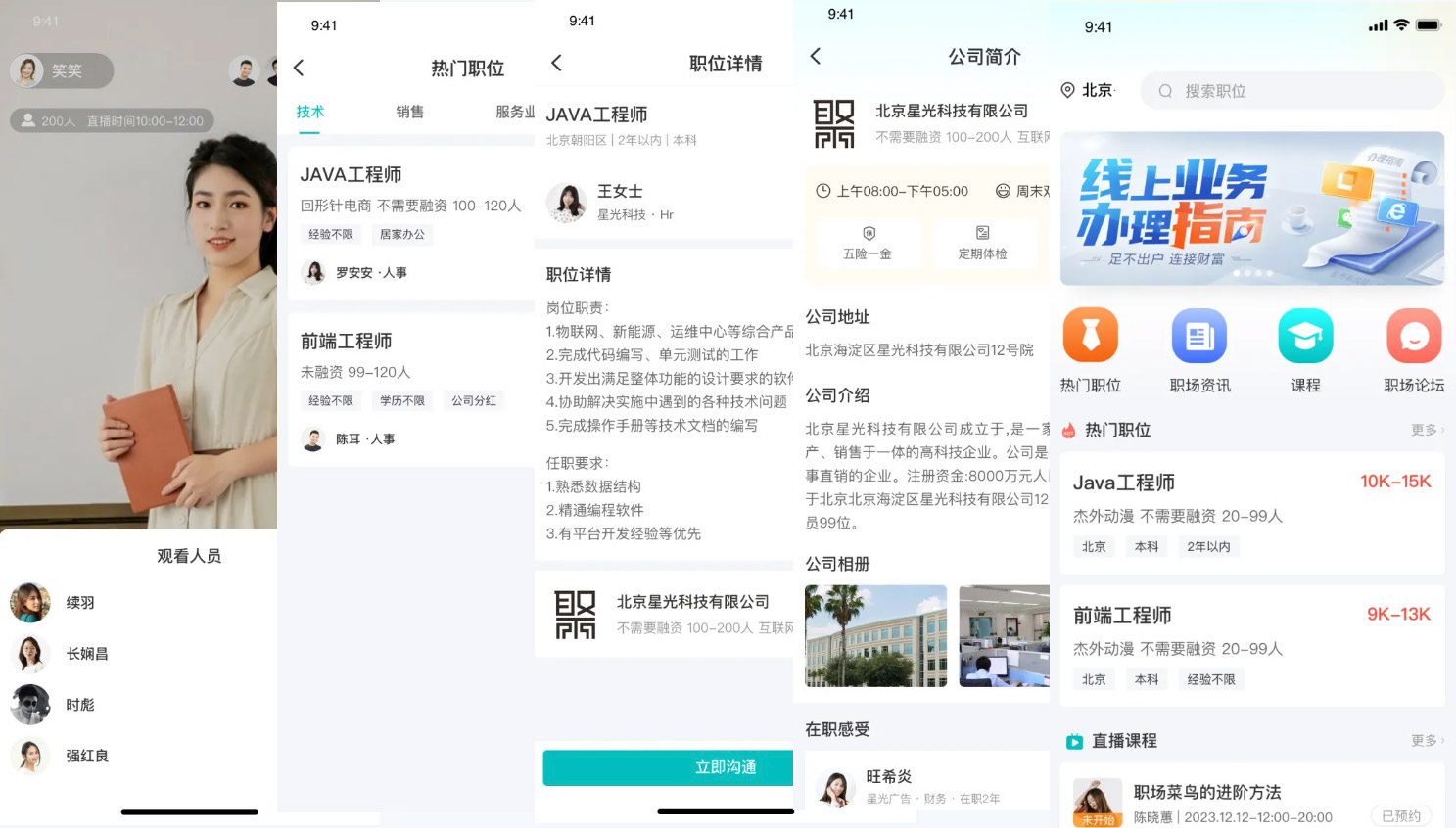Switch to the 销售 tab

pyautogui.click(x=410, y=112)
